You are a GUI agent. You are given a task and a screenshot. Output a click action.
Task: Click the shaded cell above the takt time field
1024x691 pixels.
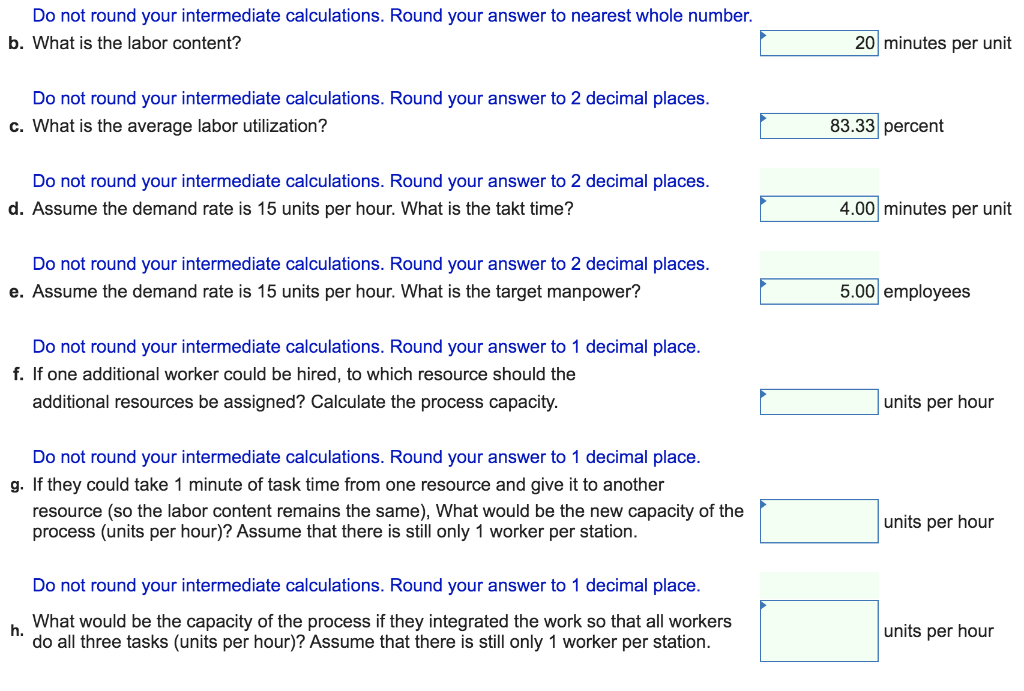[818, 181]
